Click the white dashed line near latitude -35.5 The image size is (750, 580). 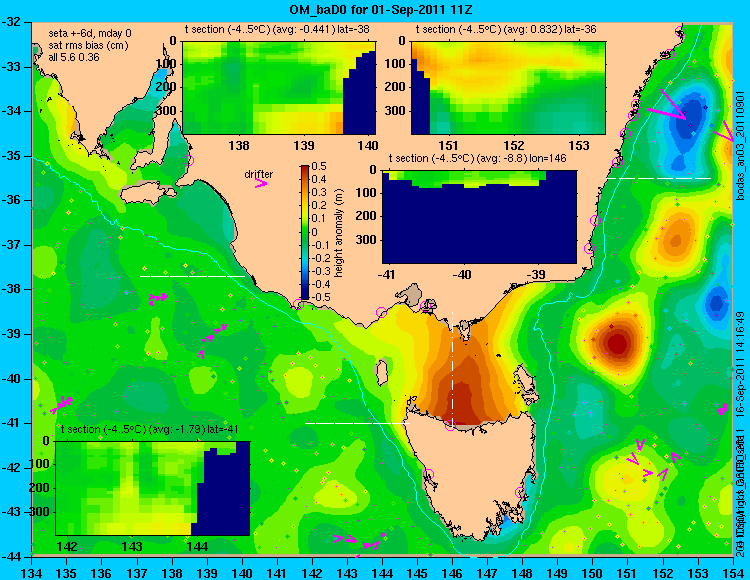click(x=659, y=178)
